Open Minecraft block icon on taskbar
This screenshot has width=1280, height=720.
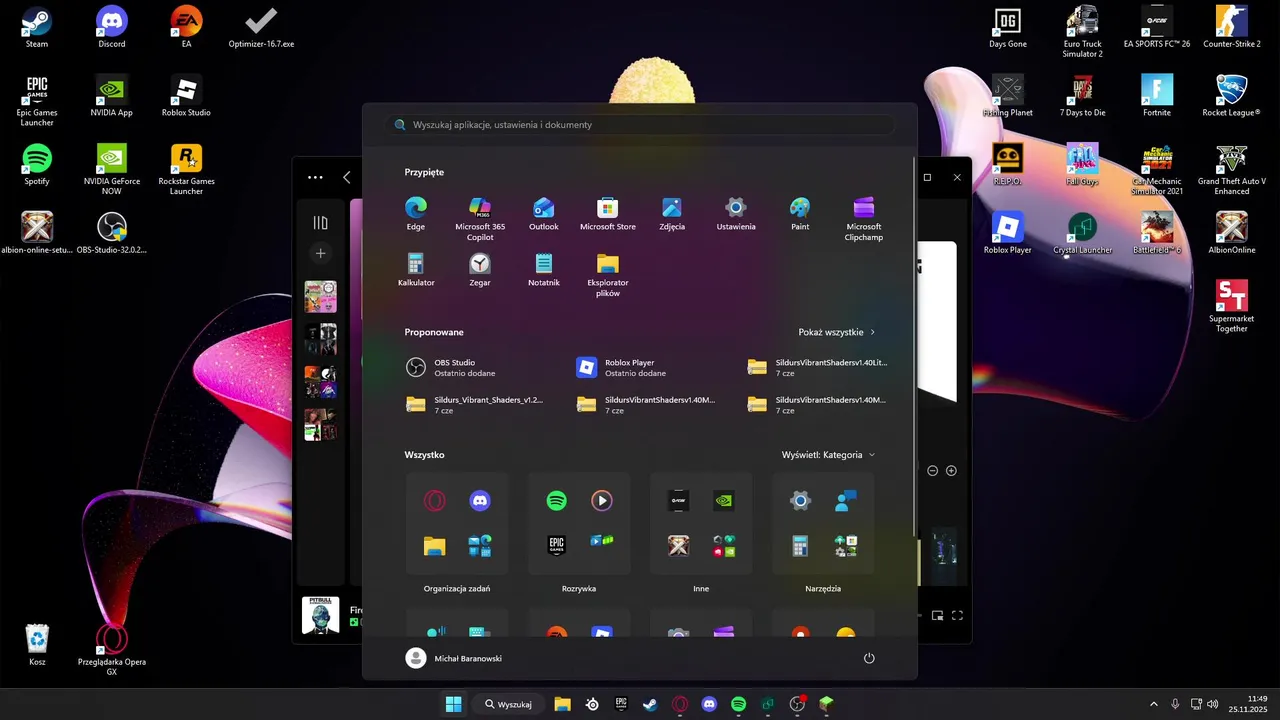pos(826,704)
